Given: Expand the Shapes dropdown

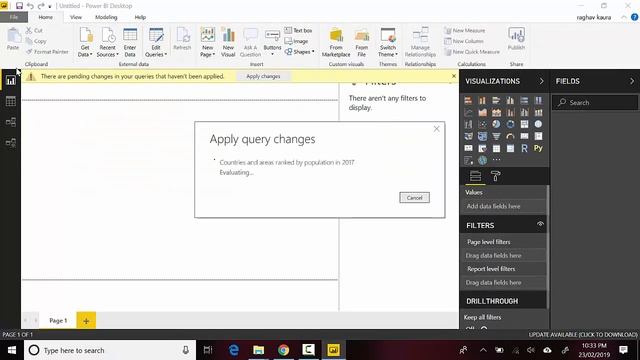Looking at the screenshot, I should click(300, 52).
